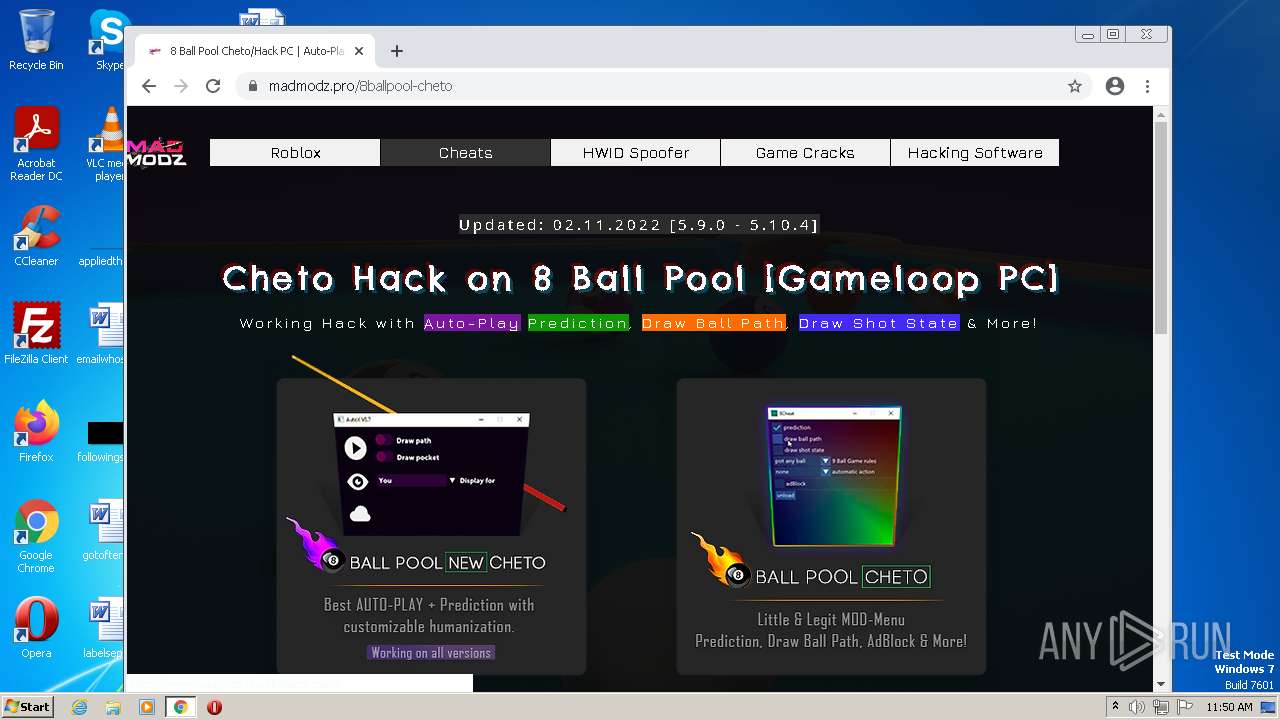Click the Chrome taskbar button
The image size is (1280, 720).
tap(181, 707)
